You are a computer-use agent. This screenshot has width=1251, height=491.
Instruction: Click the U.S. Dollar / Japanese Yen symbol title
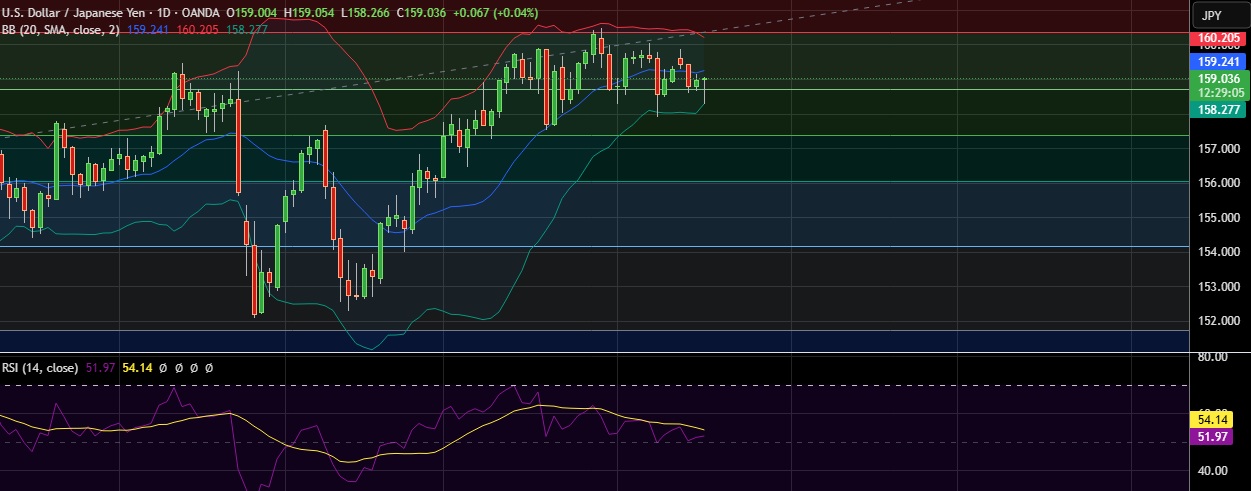pos(72,12)
